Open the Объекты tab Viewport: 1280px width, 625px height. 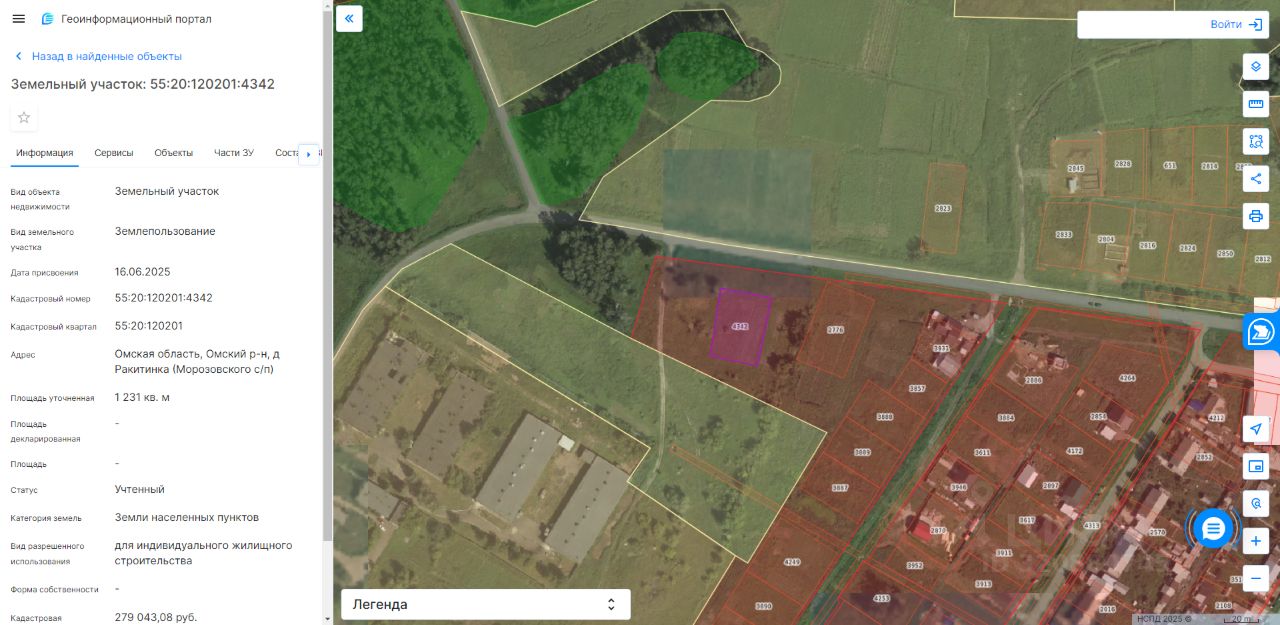(x=174, y=153)
